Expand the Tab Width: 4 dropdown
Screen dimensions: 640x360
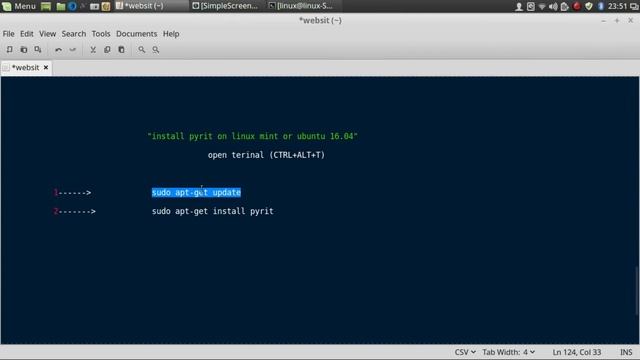[509, 352]
